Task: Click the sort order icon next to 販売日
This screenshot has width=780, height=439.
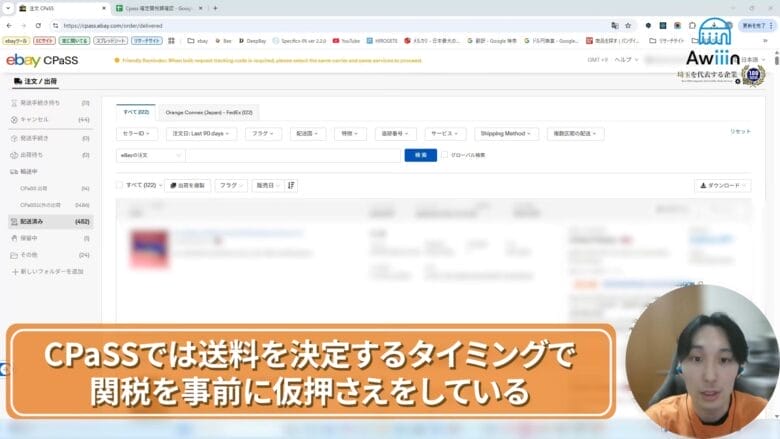Action: click(291, 185)
